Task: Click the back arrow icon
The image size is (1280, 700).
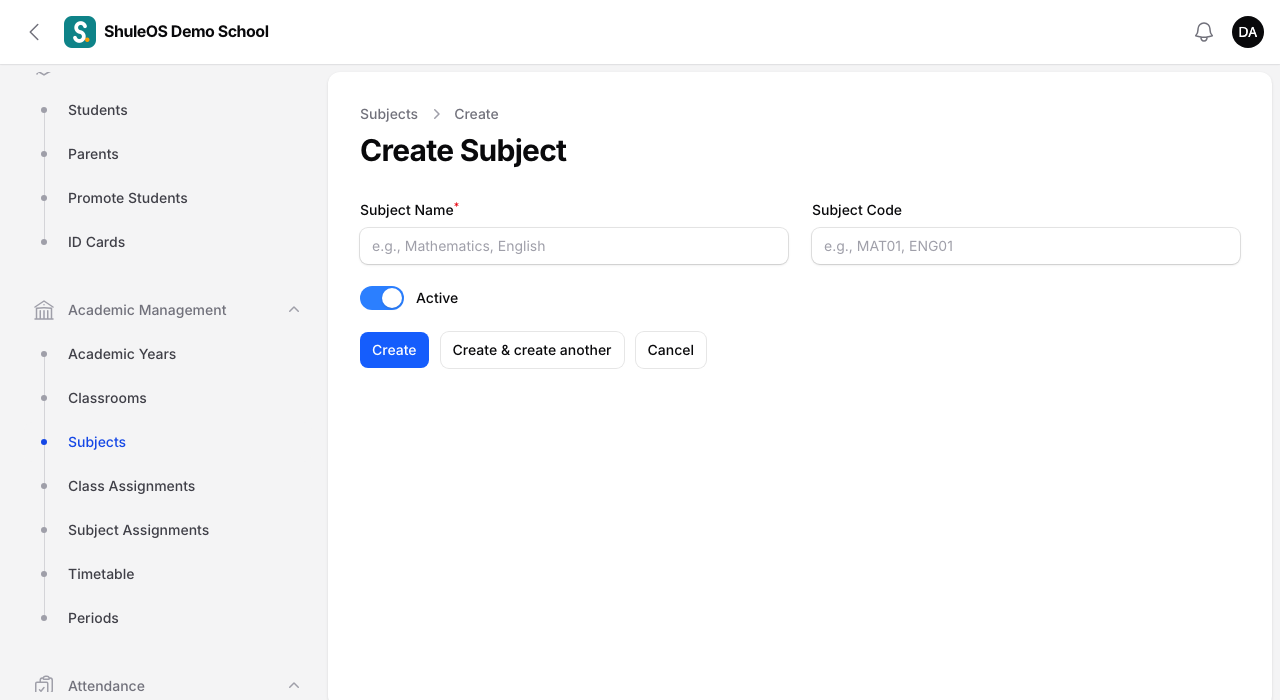Action: click(34, 32)
